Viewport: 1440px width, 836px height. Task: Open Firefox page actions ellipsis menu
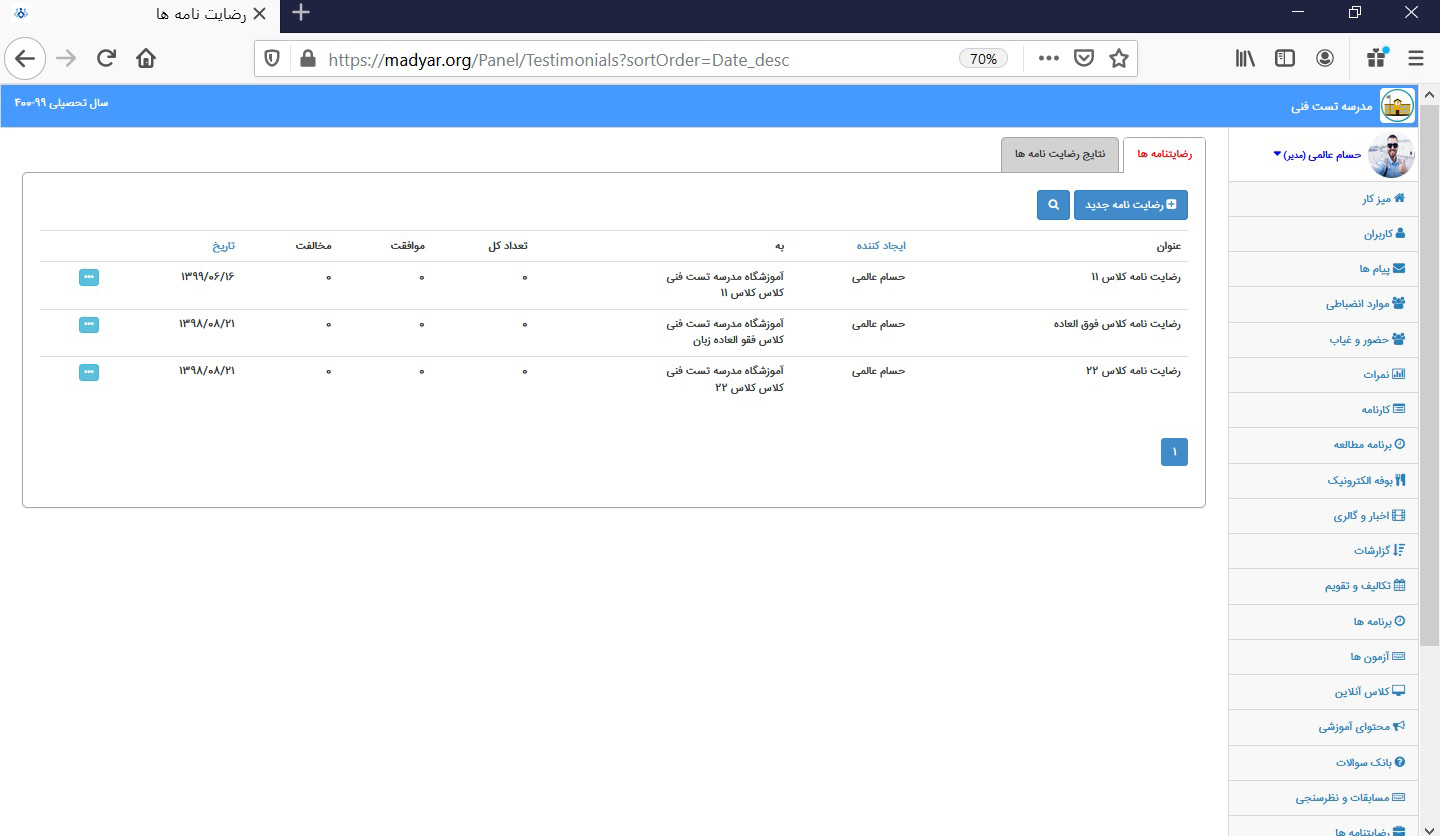1048,59
